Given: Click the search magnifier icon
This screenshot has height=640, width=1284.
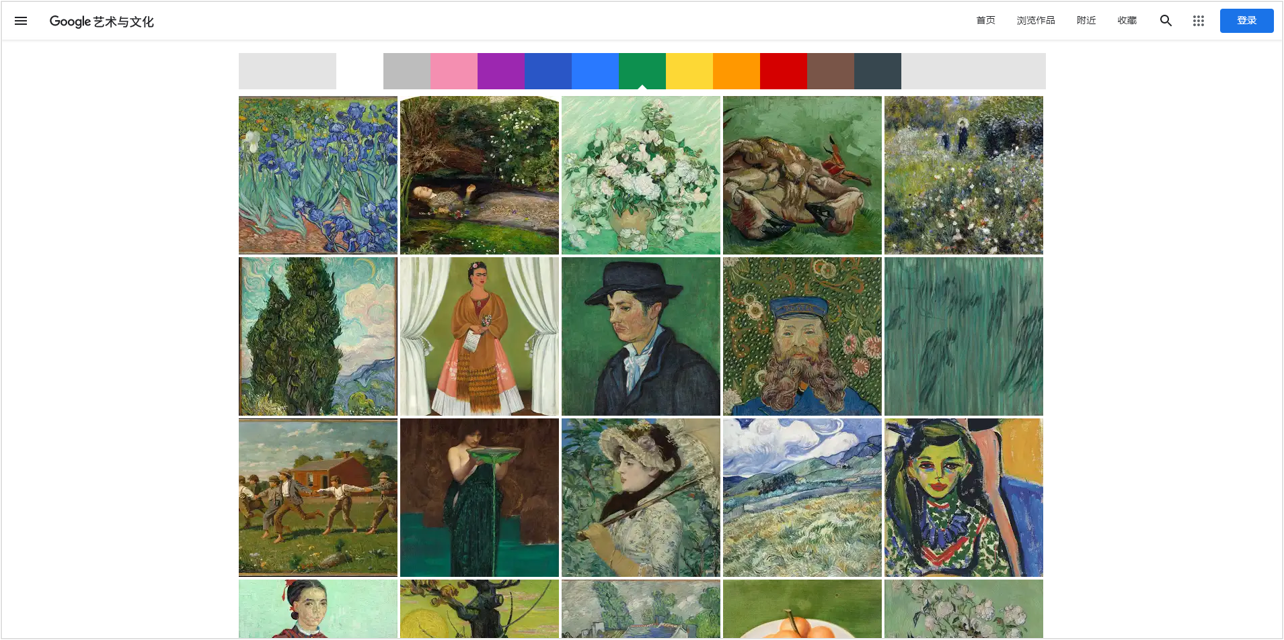Looking at the screenshot, I should pyautogui.click(x=1166, y=20).
